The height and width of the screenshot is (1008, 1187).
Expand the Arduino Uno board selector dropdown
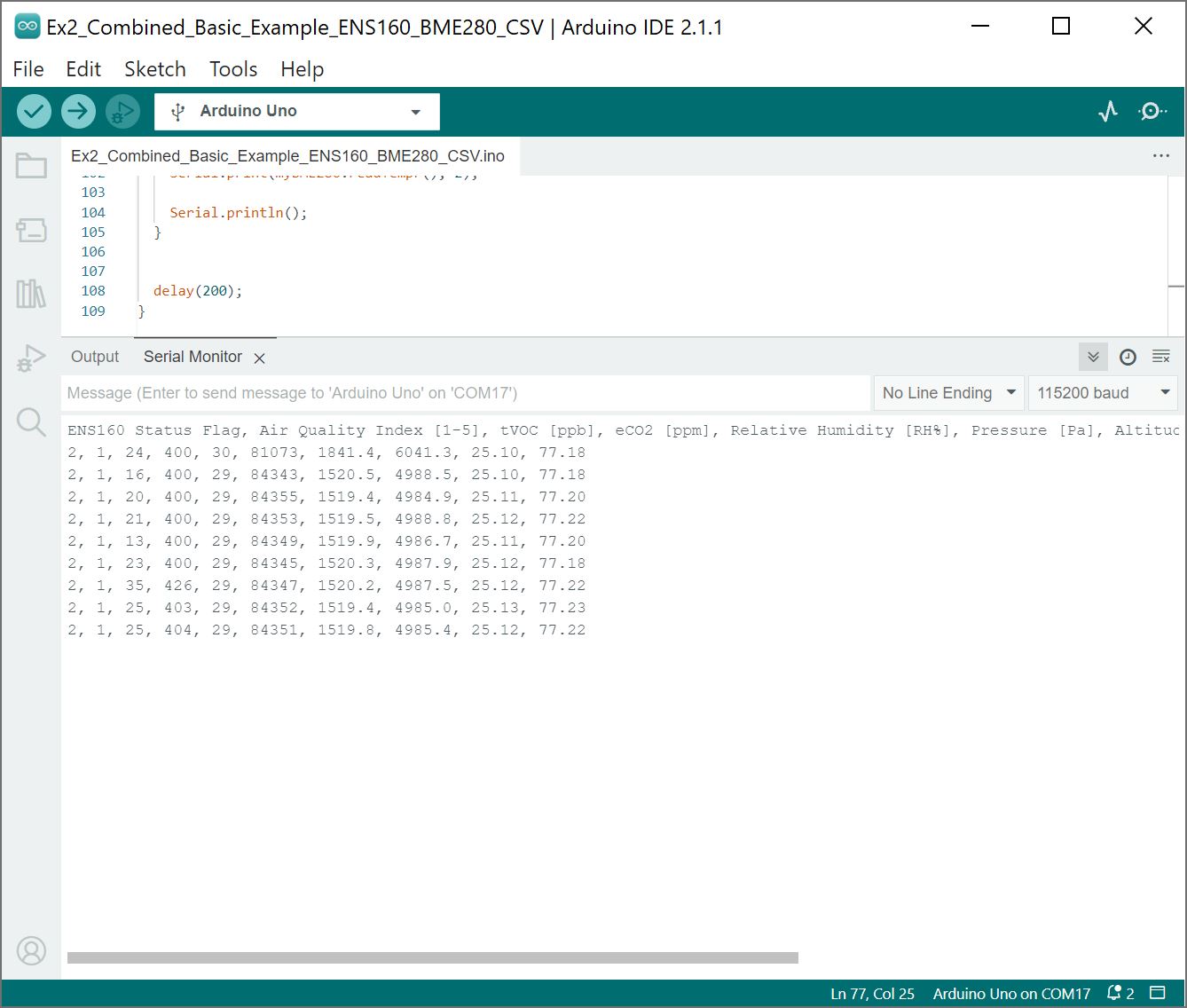297,112
